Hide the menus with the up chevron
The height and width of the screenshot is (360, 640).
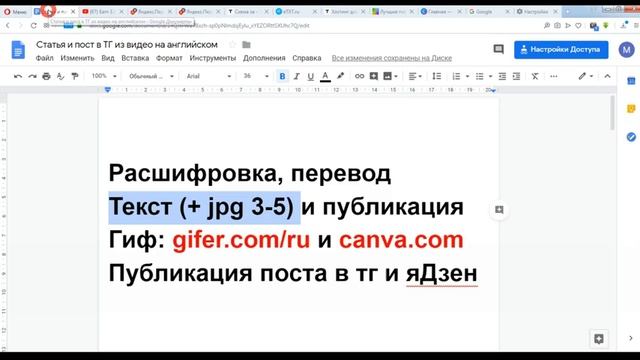point(607,76)
